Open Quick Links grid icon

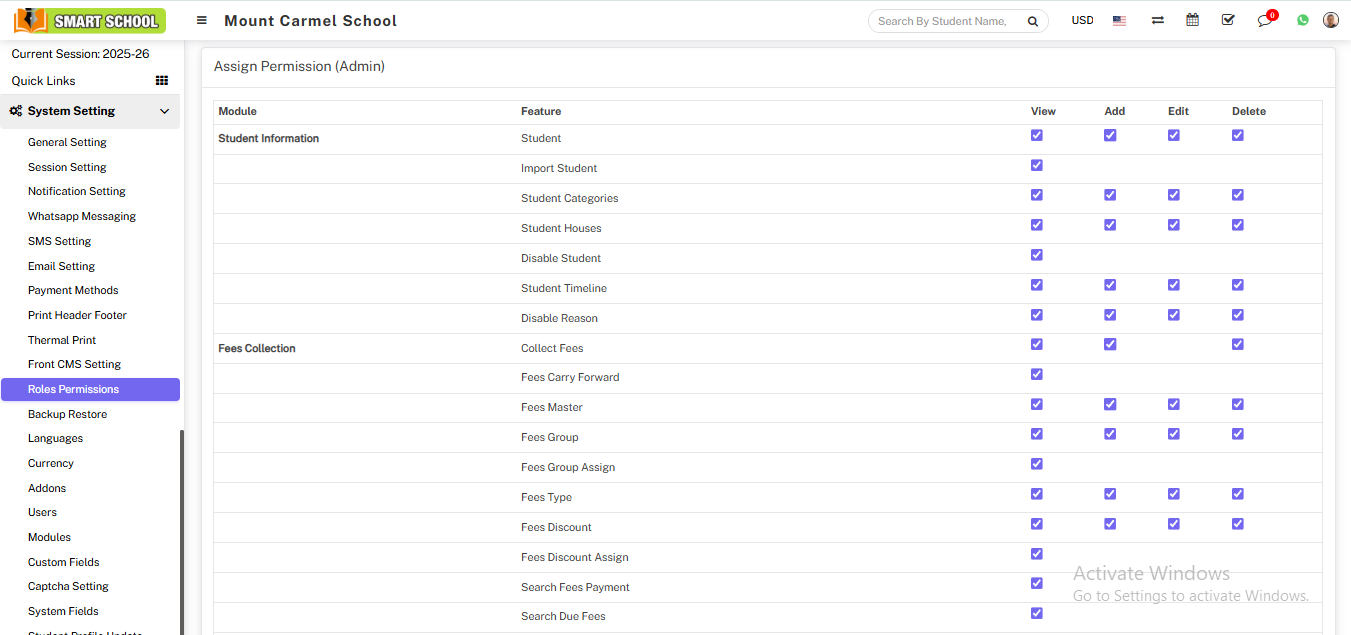click(162, 81)
